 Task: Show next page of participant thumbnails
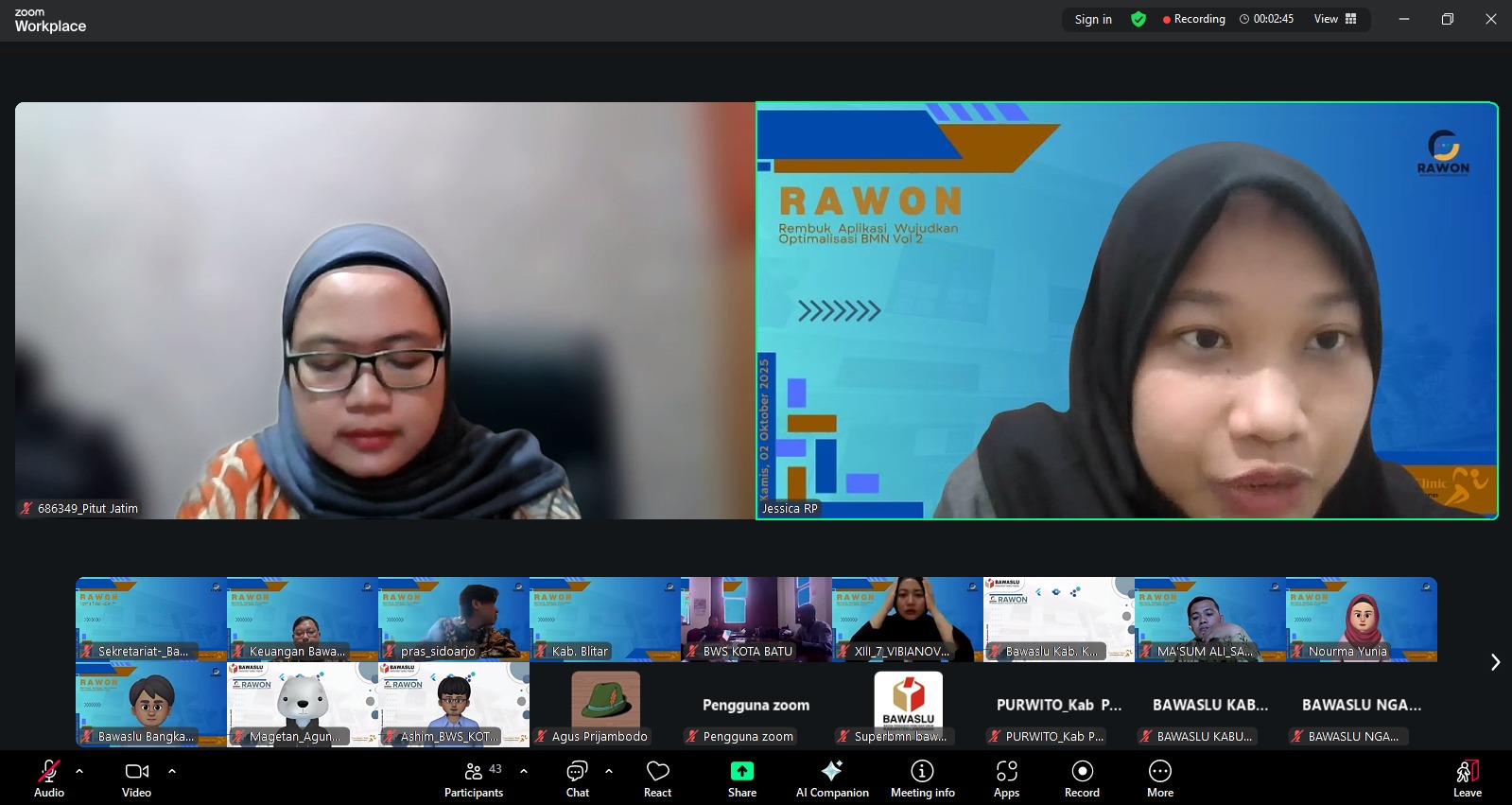[1495, 662]
